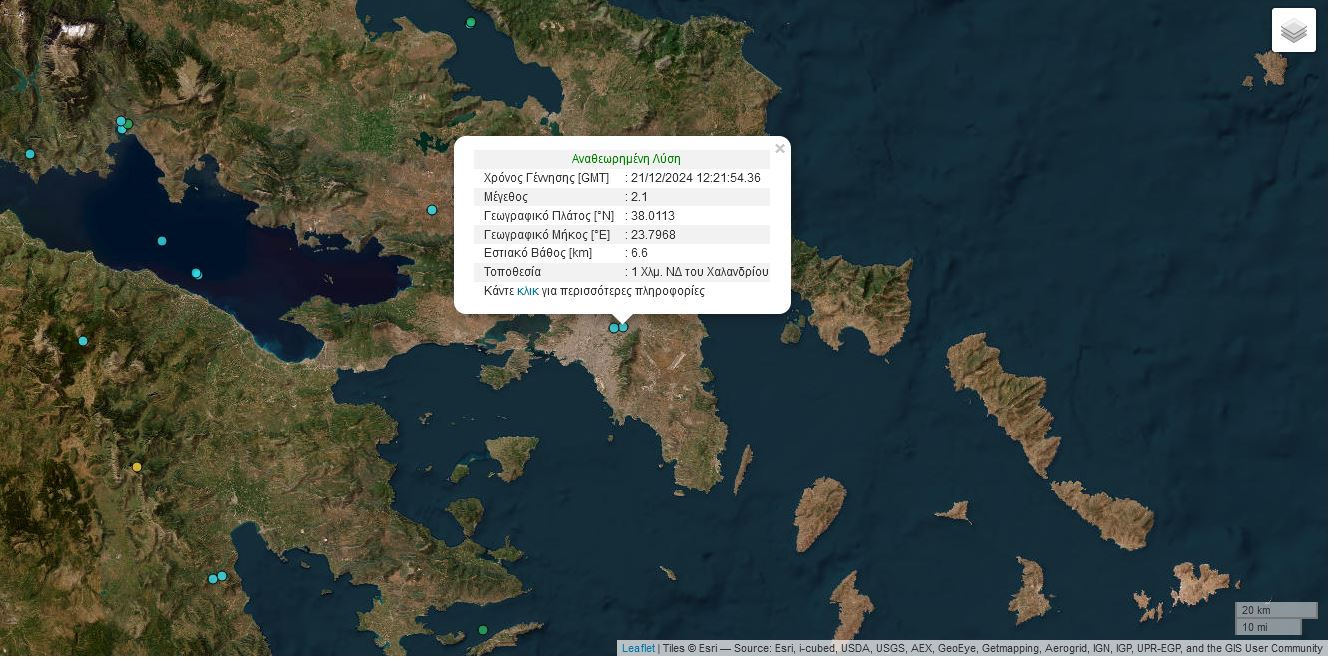
Task: Click the '1 Χλμ. ΝΔ του Χαλανδρίου' location value
Action: point(699,272)
